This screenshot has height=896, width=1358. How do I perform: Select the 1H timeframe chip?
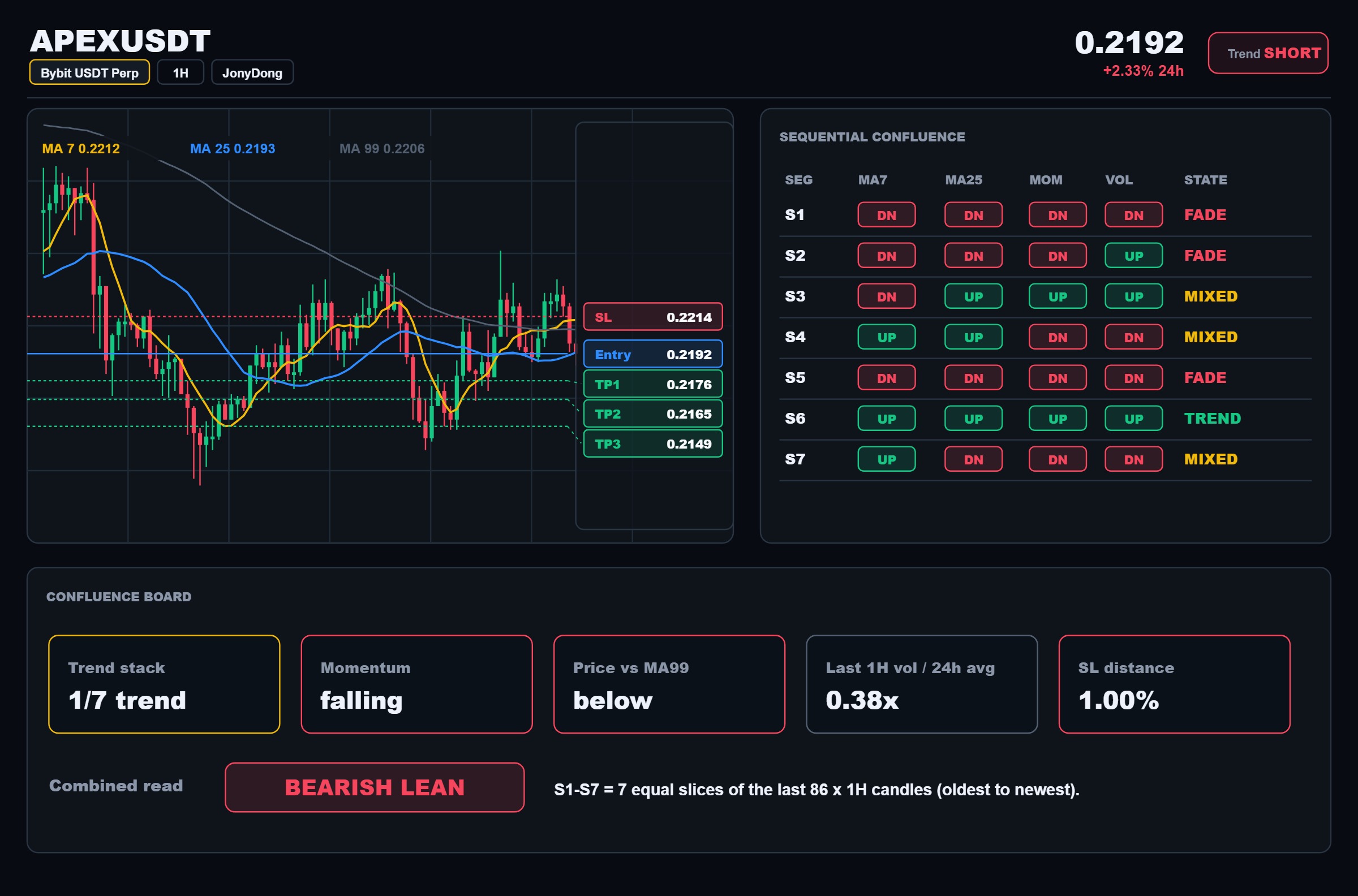click(181, 72)
